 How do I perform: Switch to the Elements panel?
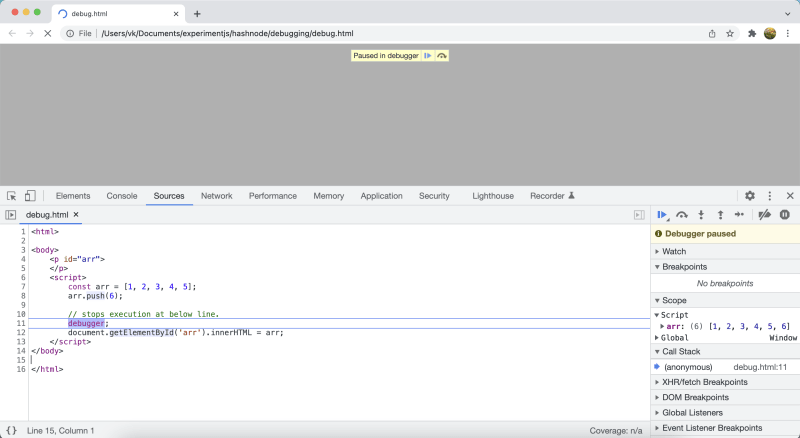(73, 196)
